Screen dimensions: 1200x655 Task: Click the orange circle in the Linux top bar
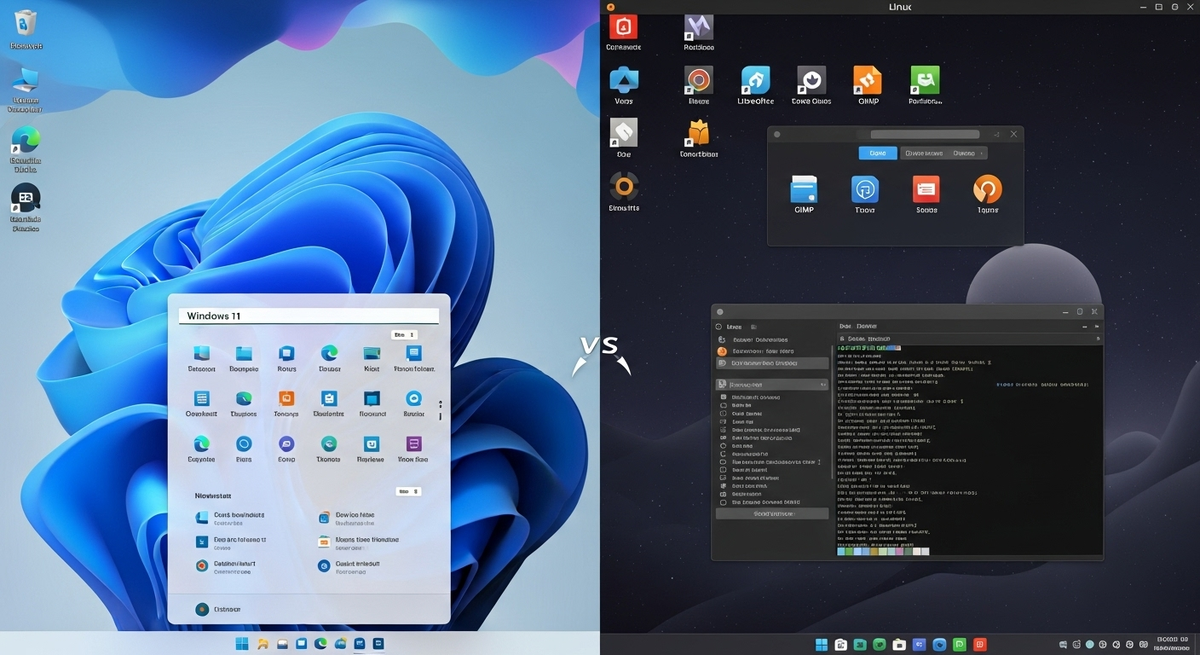610,7
